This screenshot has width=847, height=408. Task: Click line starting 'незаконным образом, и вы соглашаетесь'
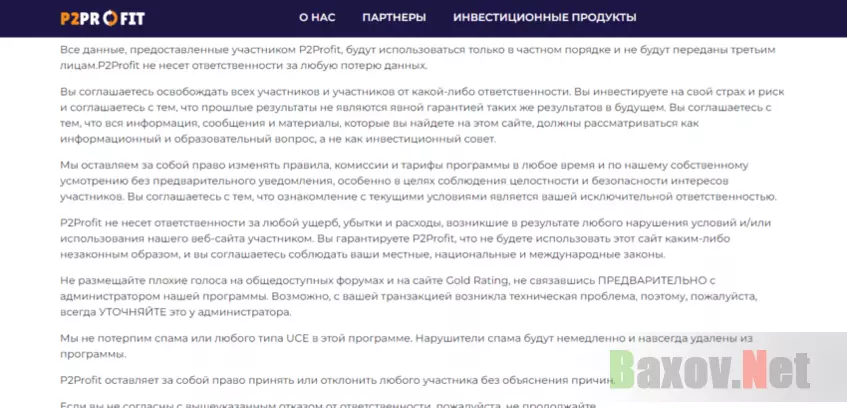tap(363, 255)
